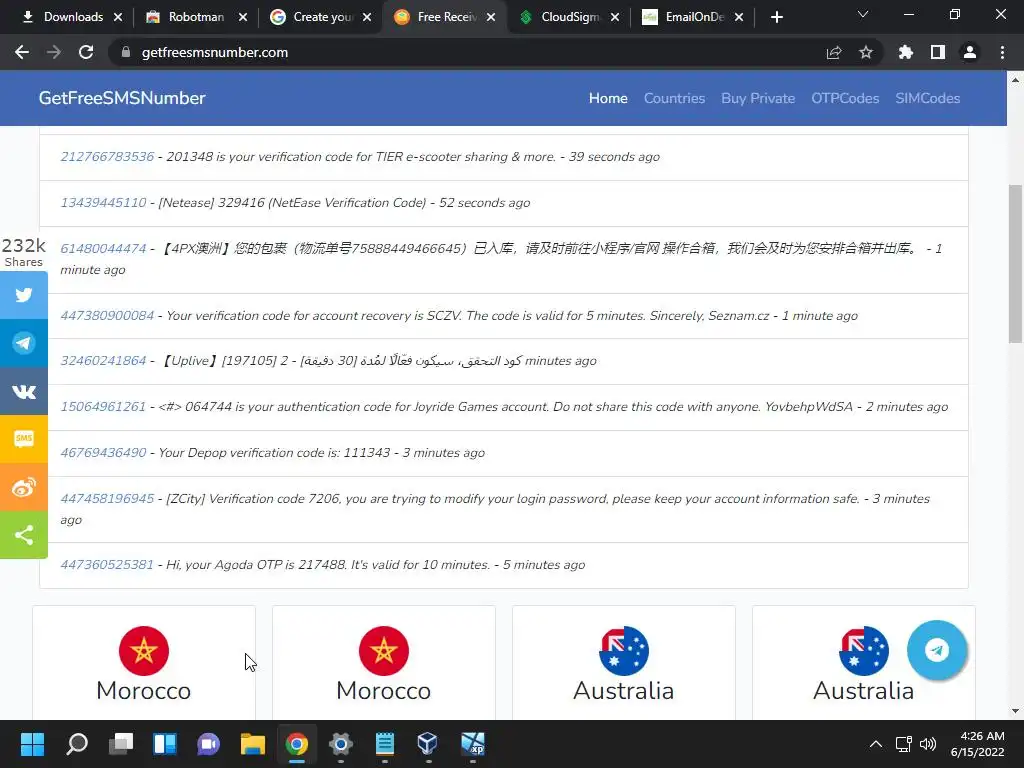This screenshot has width=1024, height=768.
Task: Click the GetFreeSMSNumber site logo
Action: click(x=122, y=98)
